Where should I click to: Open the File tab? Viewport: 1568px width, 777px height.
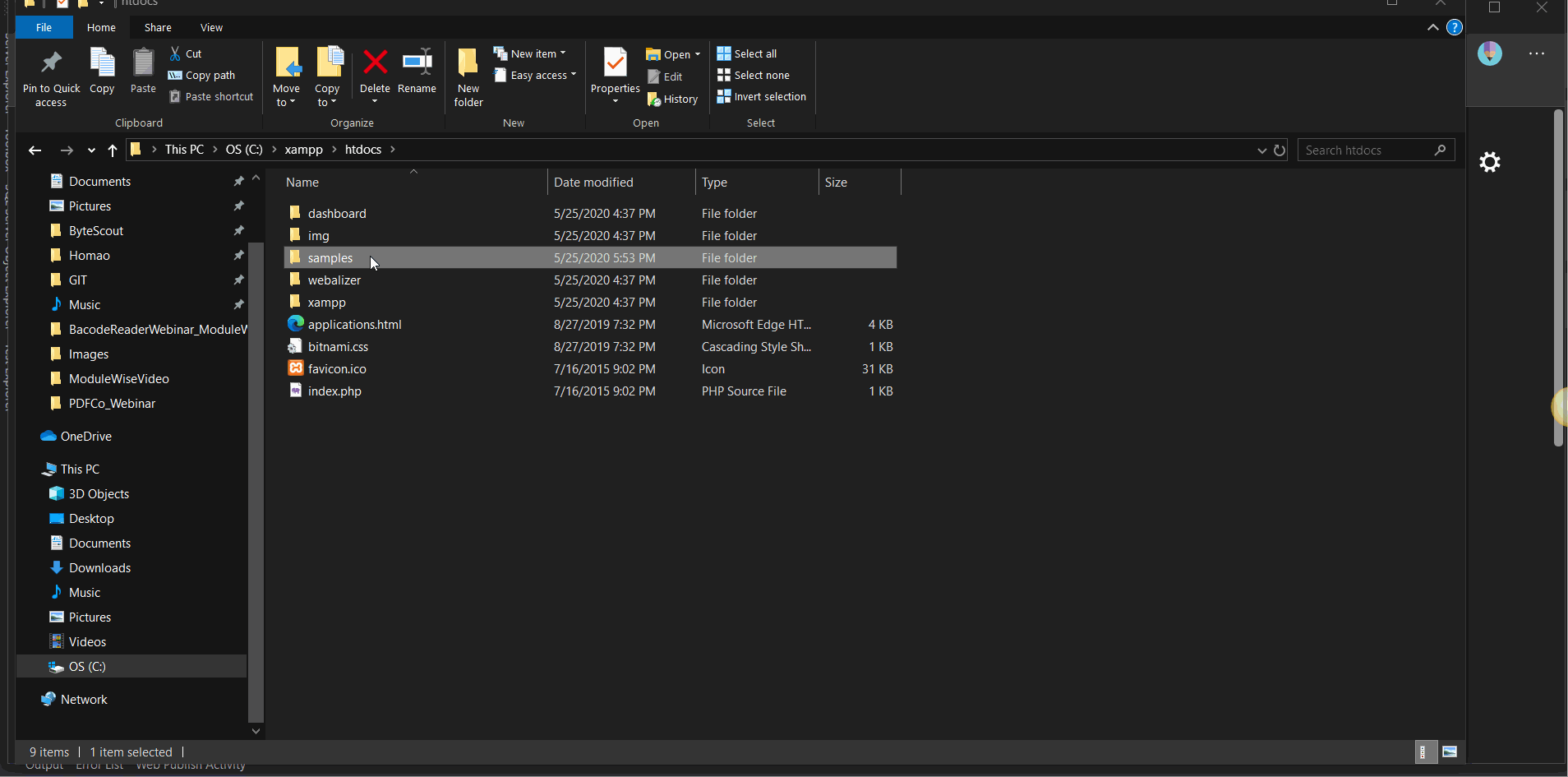click(x=44, y=27)
